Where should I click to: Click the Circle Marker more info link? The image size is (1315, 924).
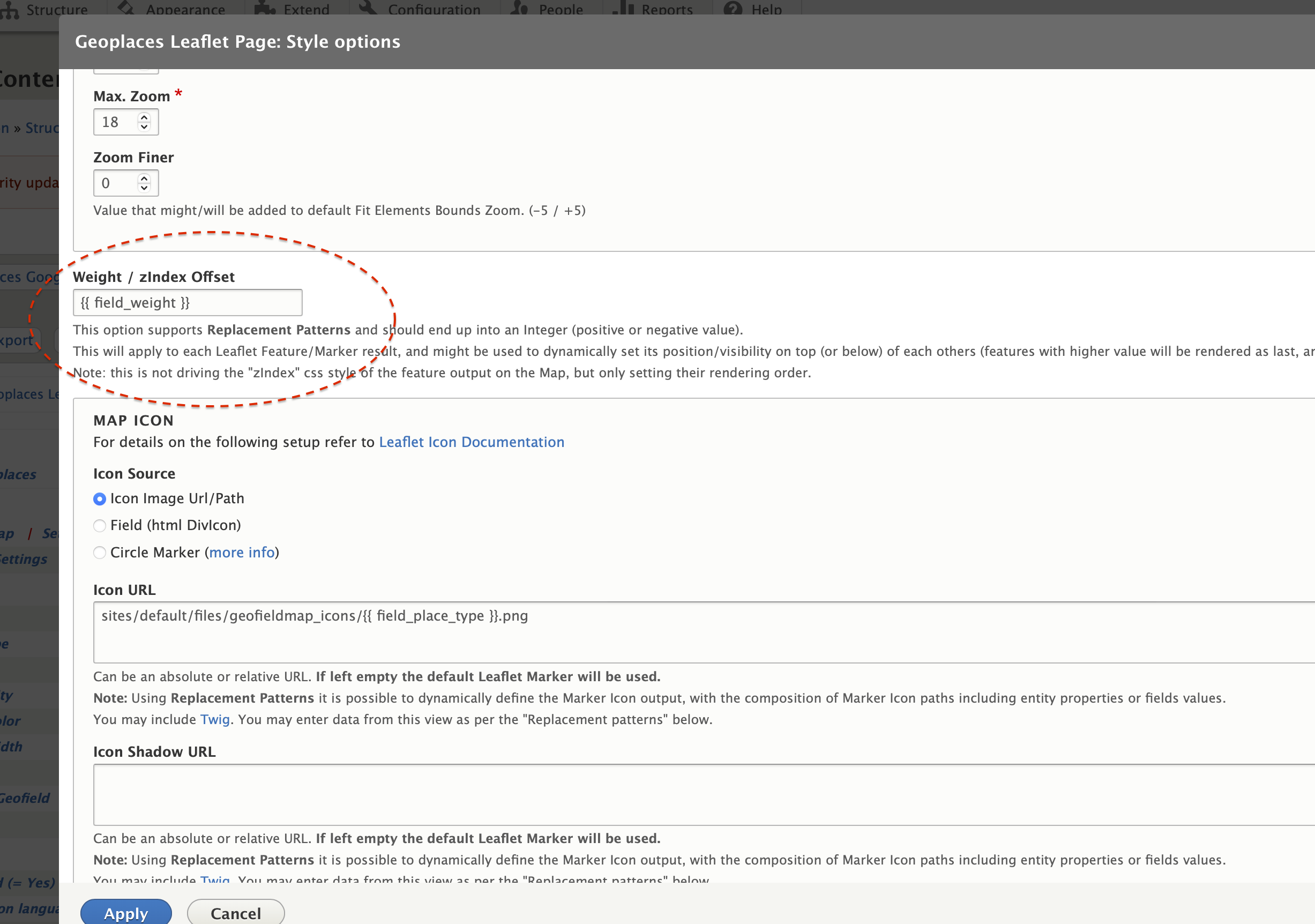point(242,552)
